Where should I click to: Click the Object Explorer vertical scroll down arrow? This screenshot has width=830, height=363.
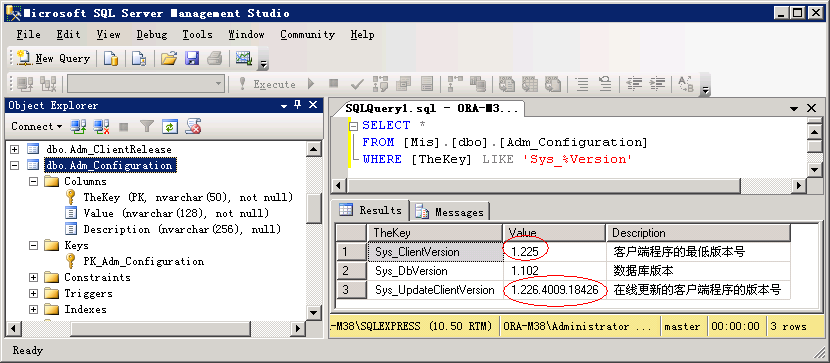(x=313, y=312)
